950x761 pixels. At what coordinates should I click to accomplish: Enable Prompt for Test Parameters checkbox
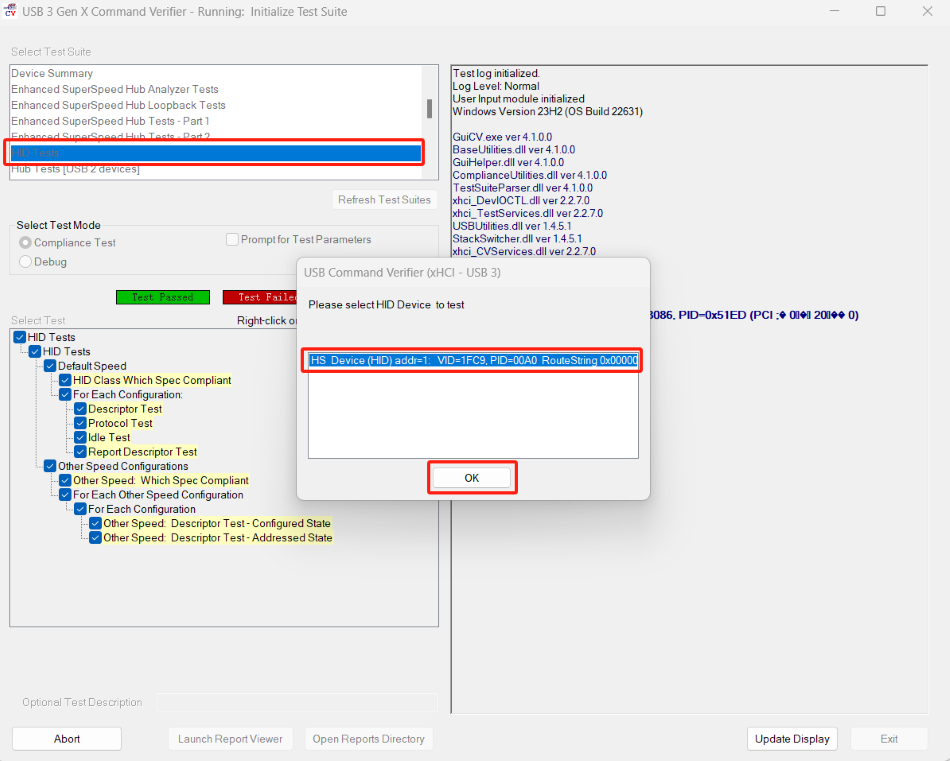coord(232,239)
